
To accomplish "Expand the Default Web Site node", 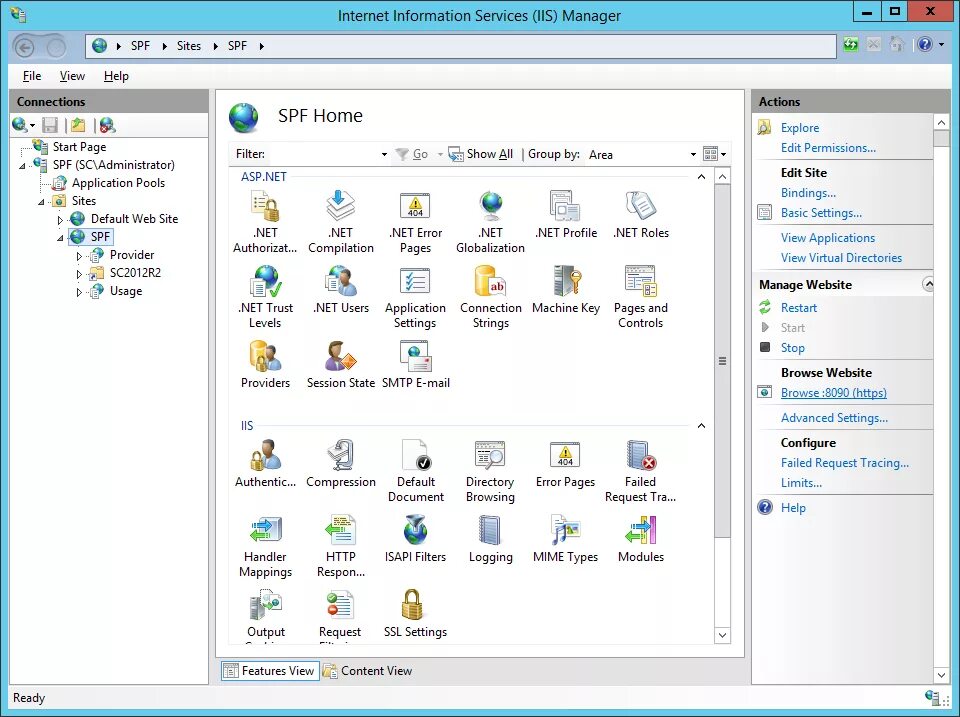I will [60, 220].
